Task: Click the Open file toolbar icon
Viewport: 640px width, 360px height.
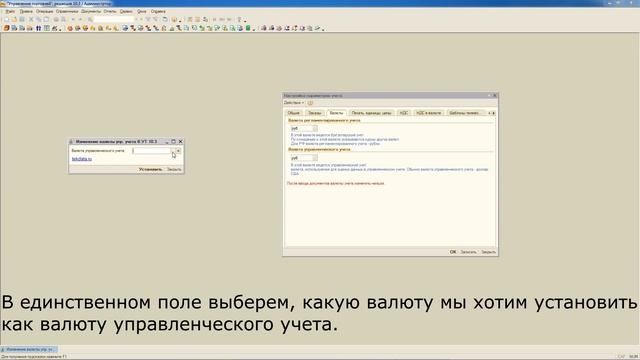Action: click(14, 20)
